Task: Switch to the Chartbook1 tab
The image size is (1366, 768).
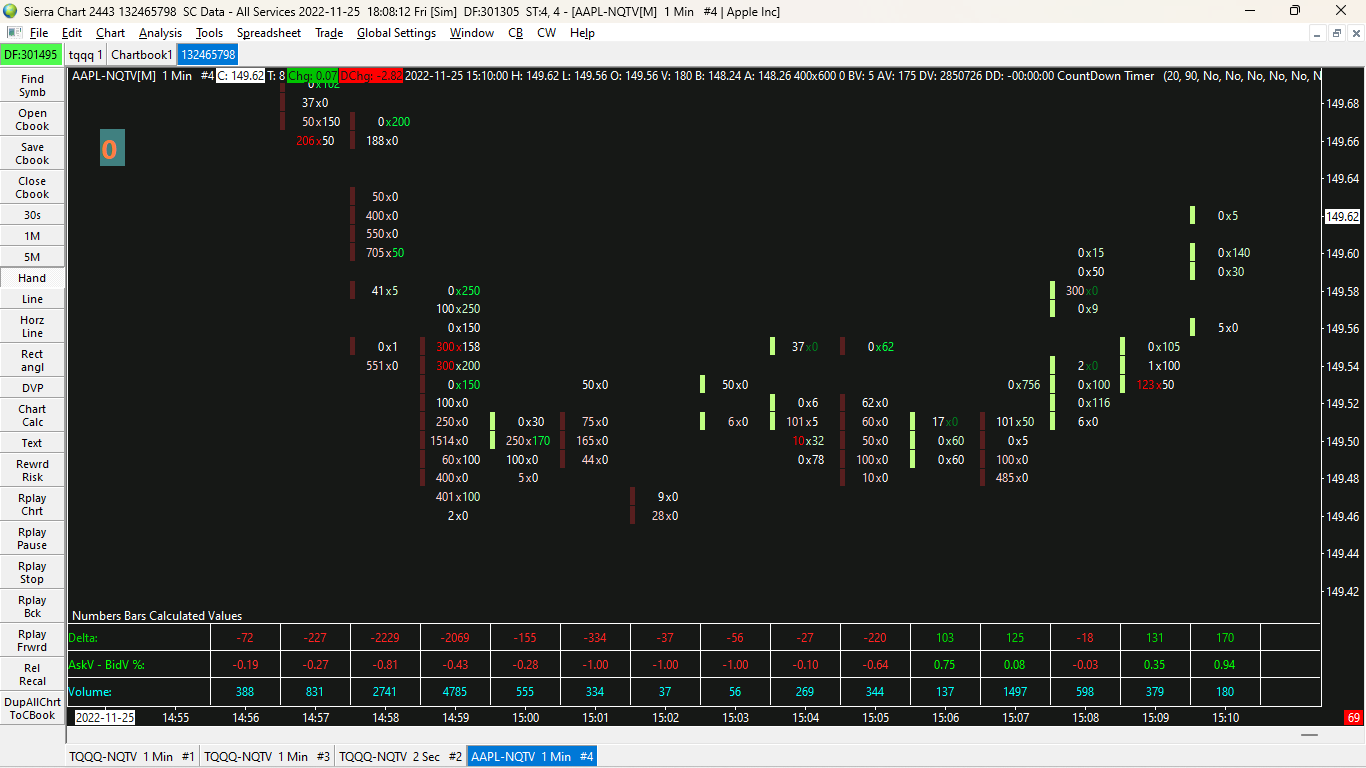Action: (x=142, y=55)
